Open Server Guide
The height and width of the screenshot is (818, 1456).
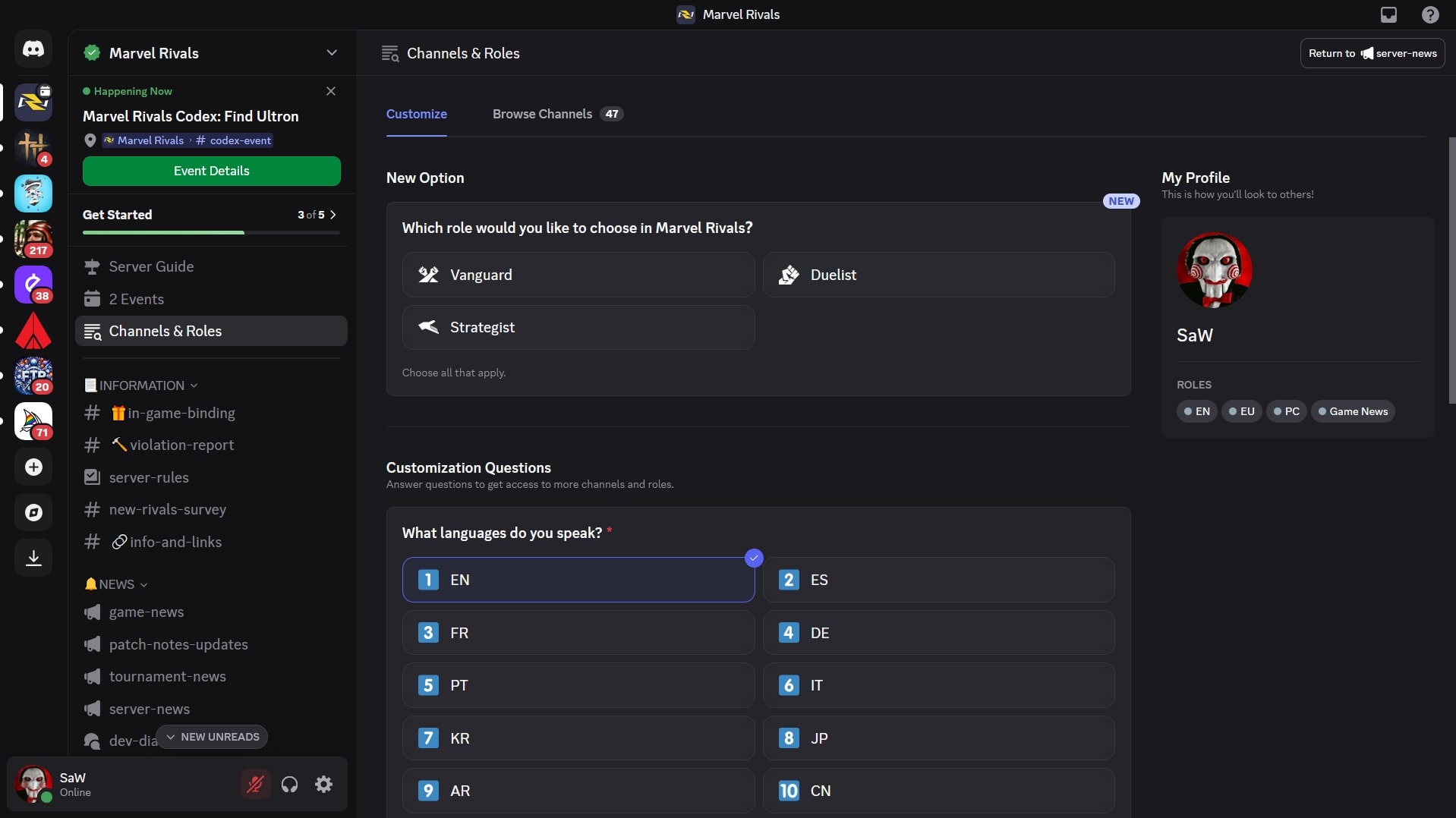[x=211, y=266]
